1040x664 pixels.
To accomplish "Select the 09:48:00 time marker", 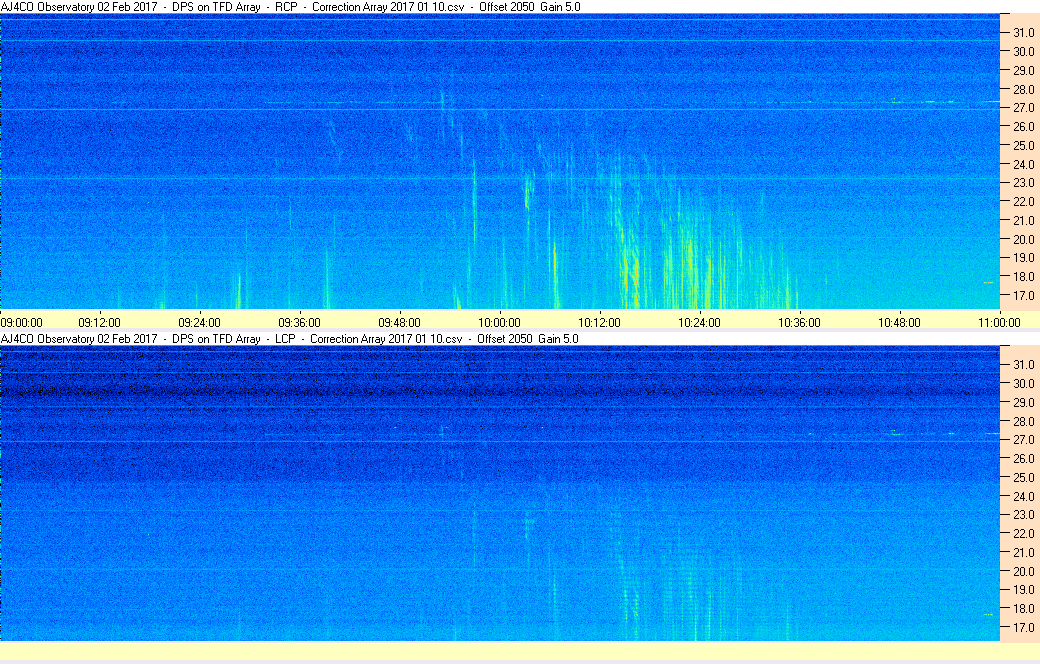I will coord(399,322).
